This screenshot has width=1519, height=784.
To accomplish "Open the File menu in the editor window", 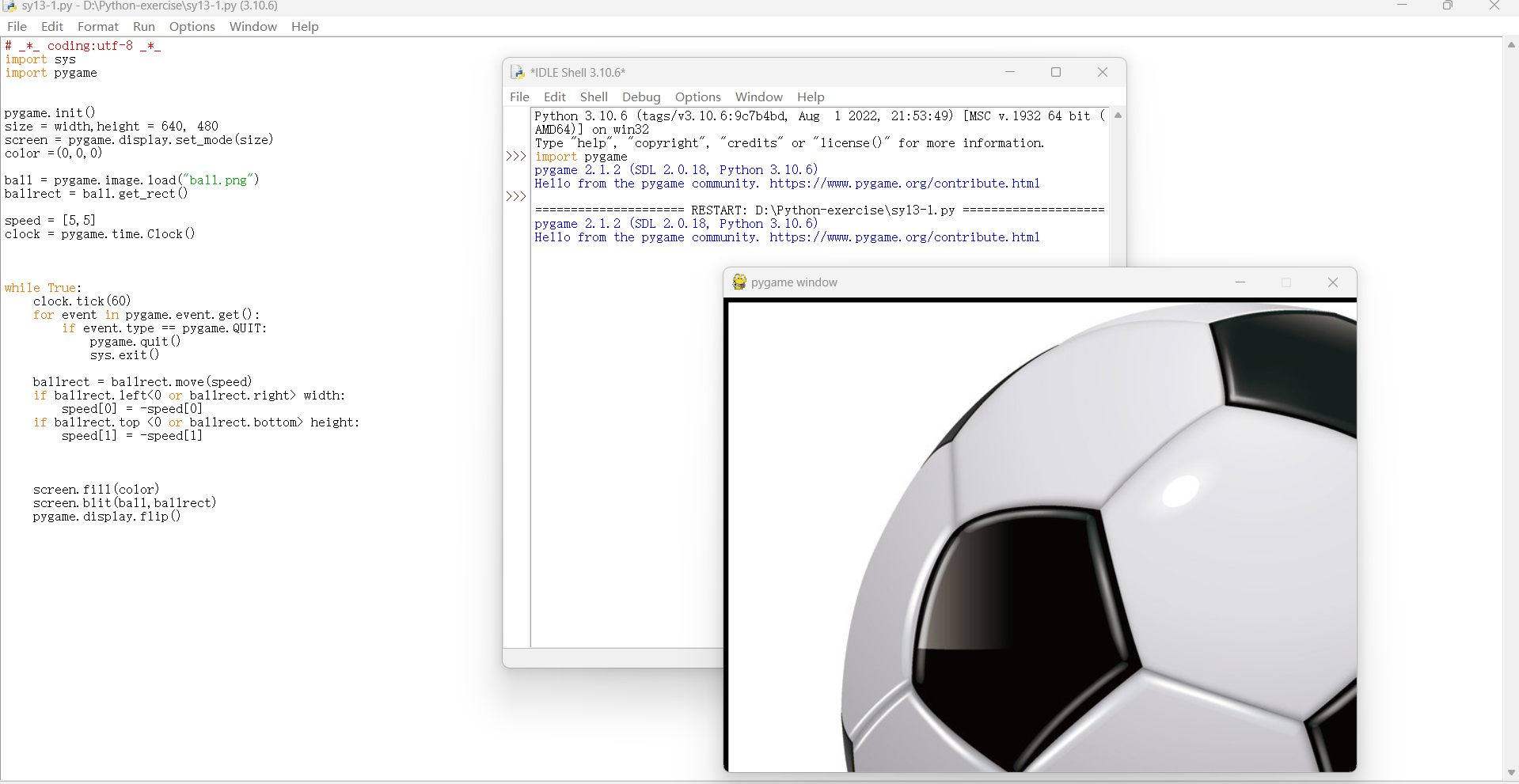I will pos(17,26).
